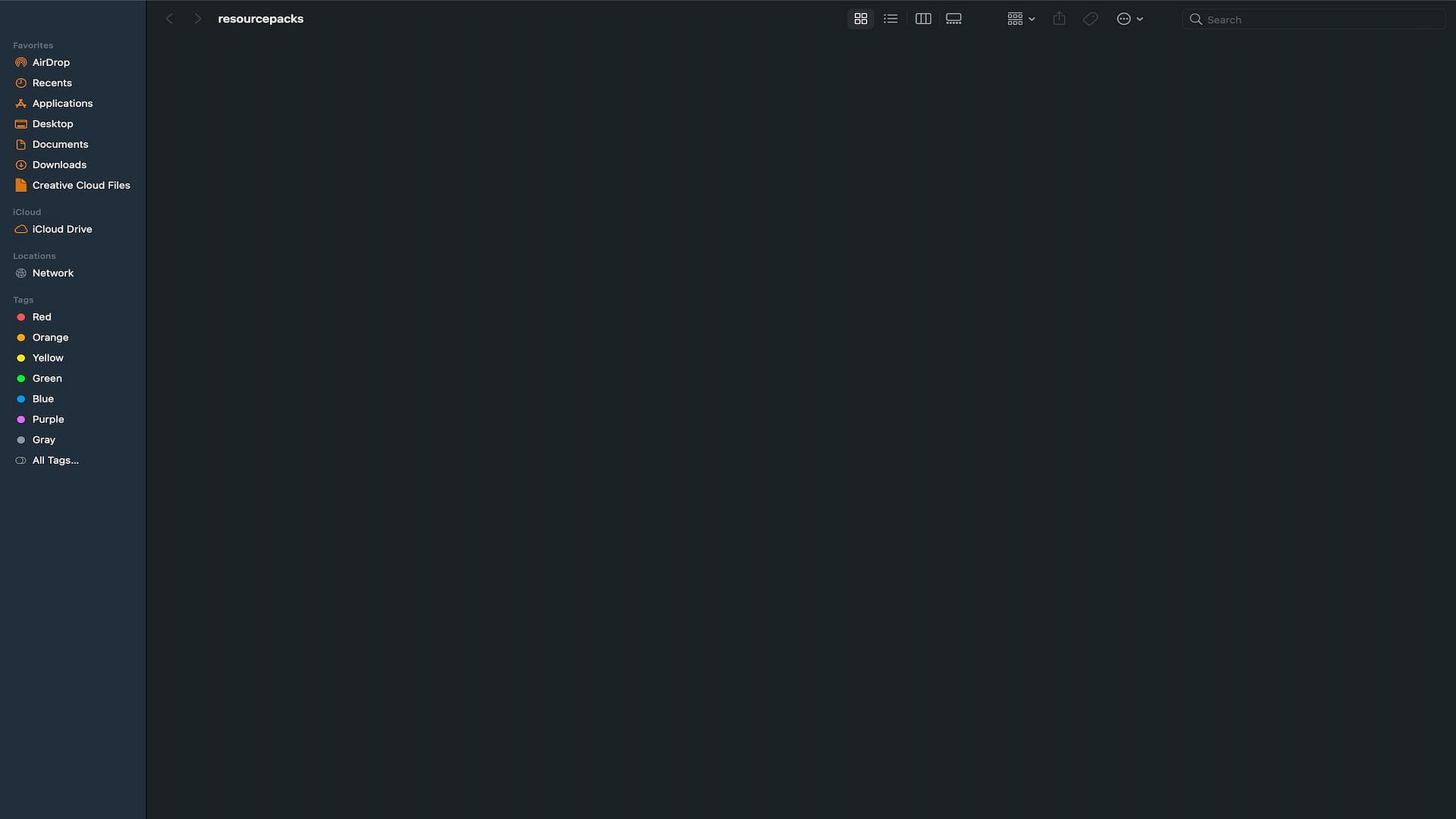Select the Green tag
The image size is (1456, 819).
pyautogui.click(x=47, y=378)
